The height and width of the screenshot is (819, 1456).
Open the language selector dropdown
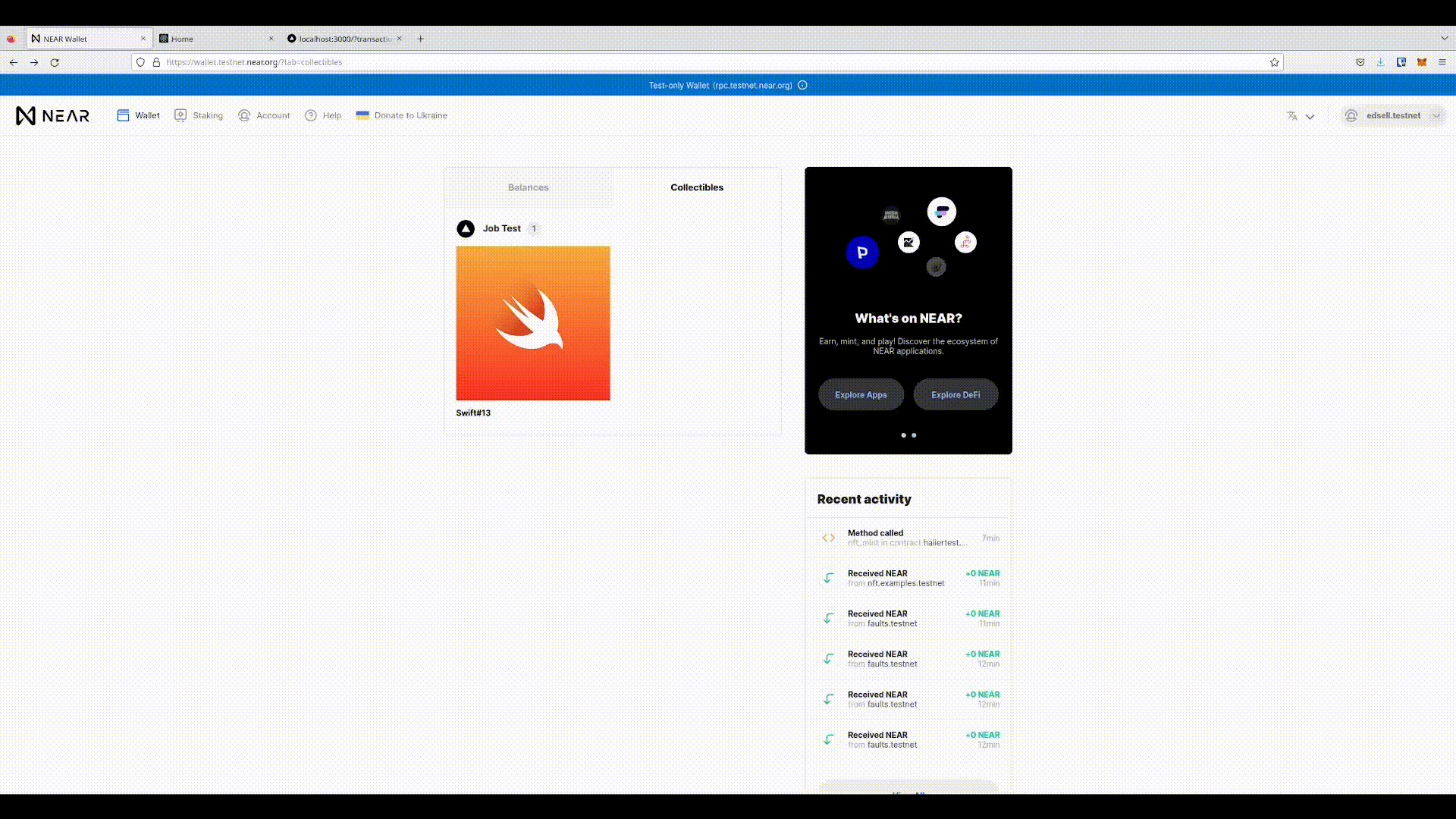pos(1300,116)
